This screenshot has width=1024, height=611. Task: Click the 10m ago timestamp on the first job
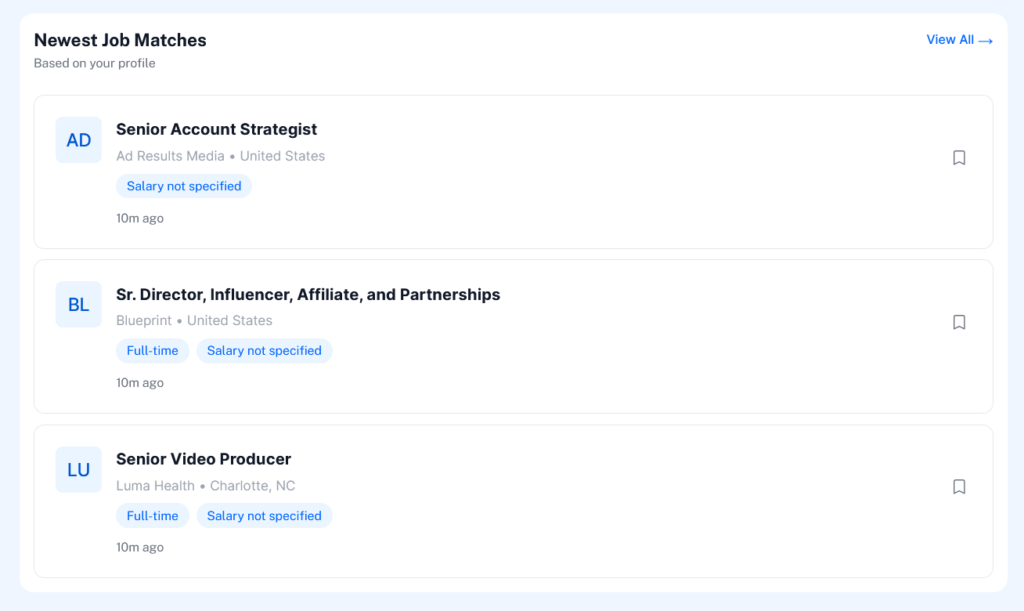point(139,217)
